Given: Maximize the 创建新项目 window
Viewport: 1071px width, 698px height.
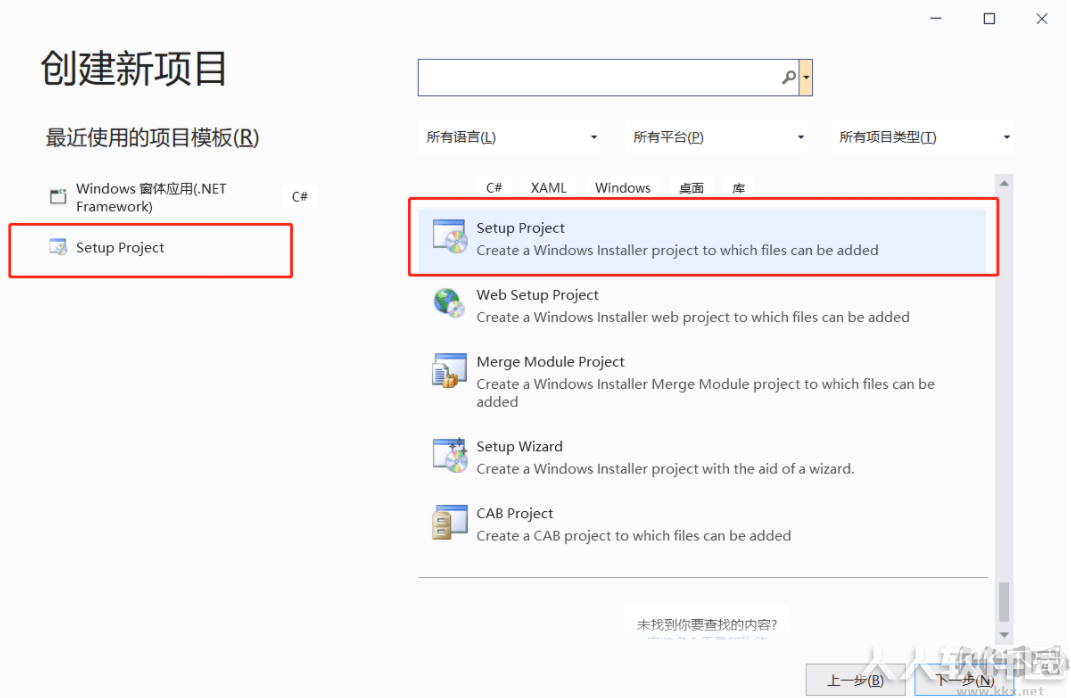Looking at the screenshot, I should point(989,18).
